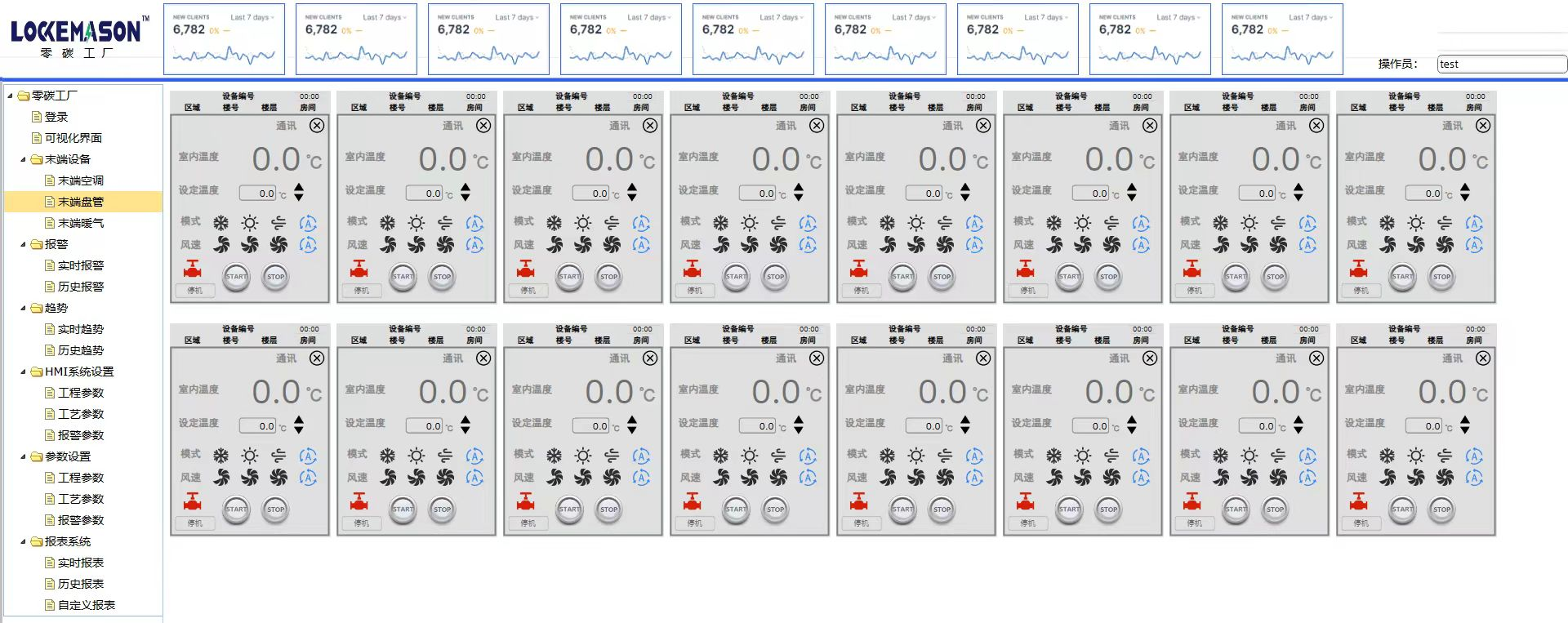This screenshot has width=1568, height=623.
Task: Click the 通讯 status X icon in top-row second panel
Action: [x=483, y=126]
